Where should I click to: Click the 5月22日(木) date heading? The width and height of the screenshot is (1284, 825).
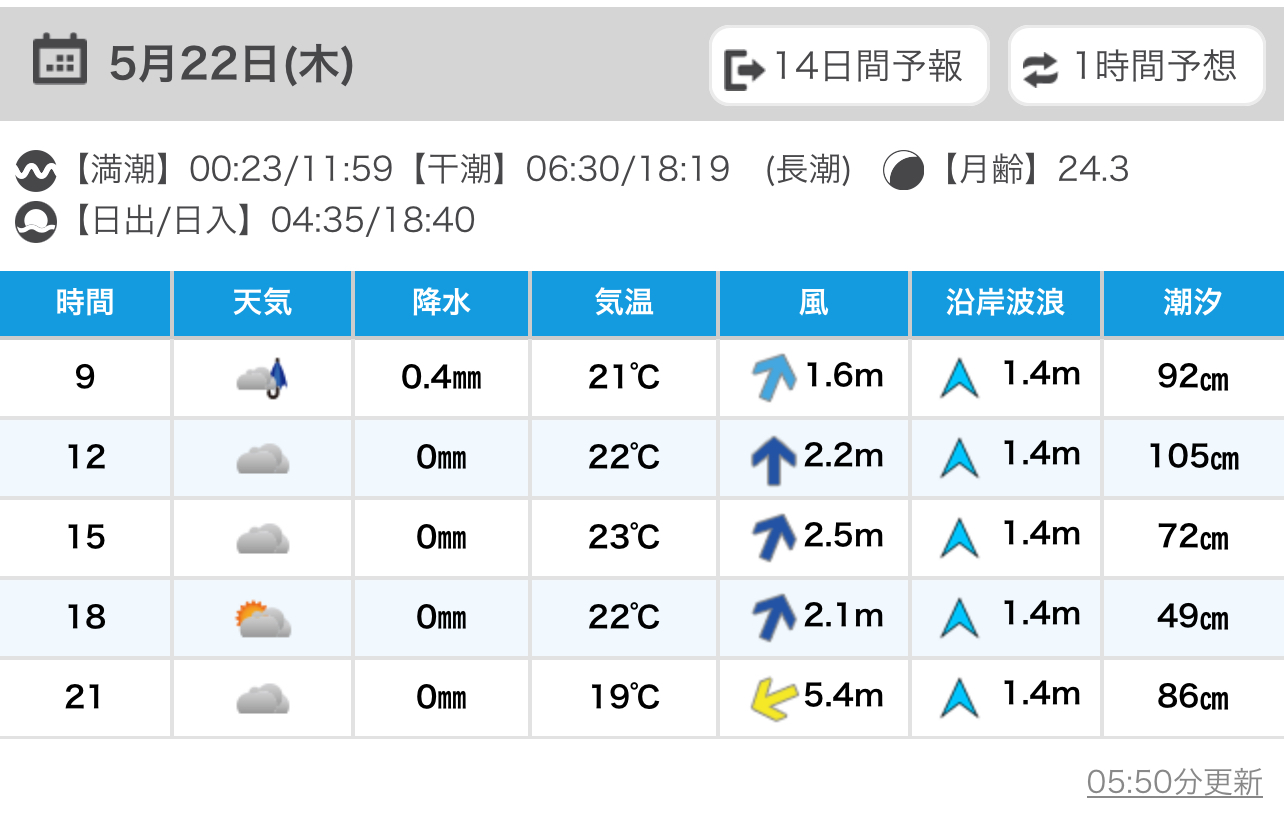231,66
